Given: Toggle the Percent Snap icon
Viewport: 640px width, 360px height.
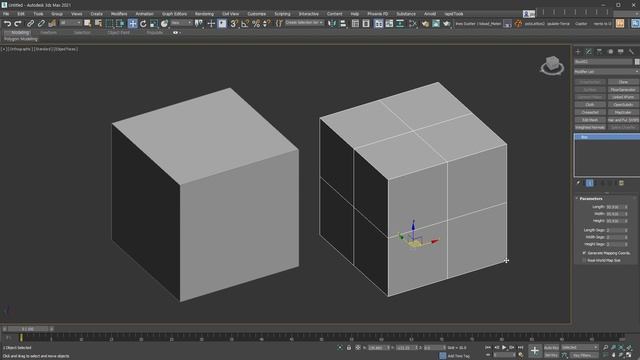Looking at the screenshot, I should pyautogui.click(x=256, y=24).
